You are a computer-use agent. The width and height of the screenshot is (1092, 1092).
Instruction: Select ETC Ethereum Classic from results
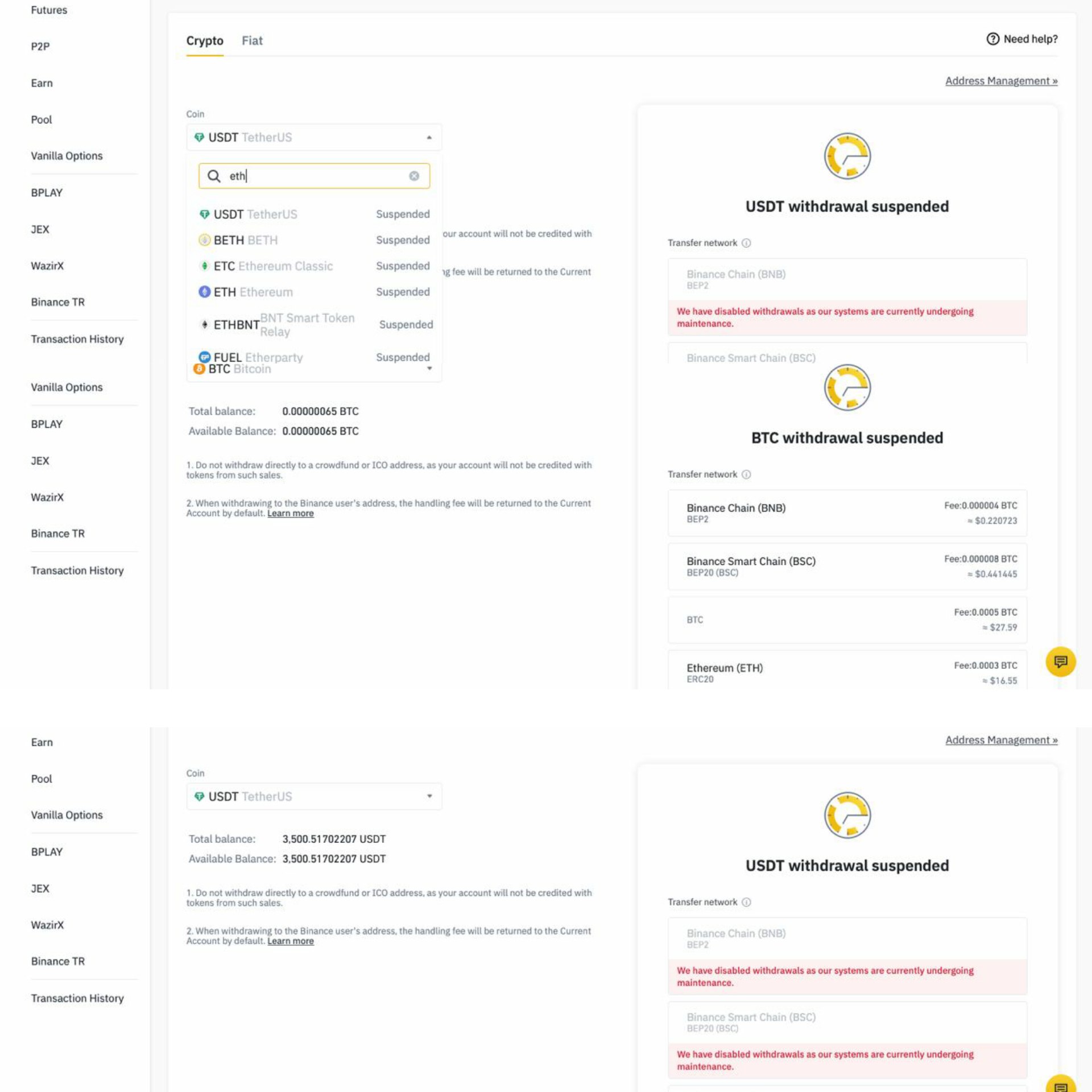(x=314, y=266)
